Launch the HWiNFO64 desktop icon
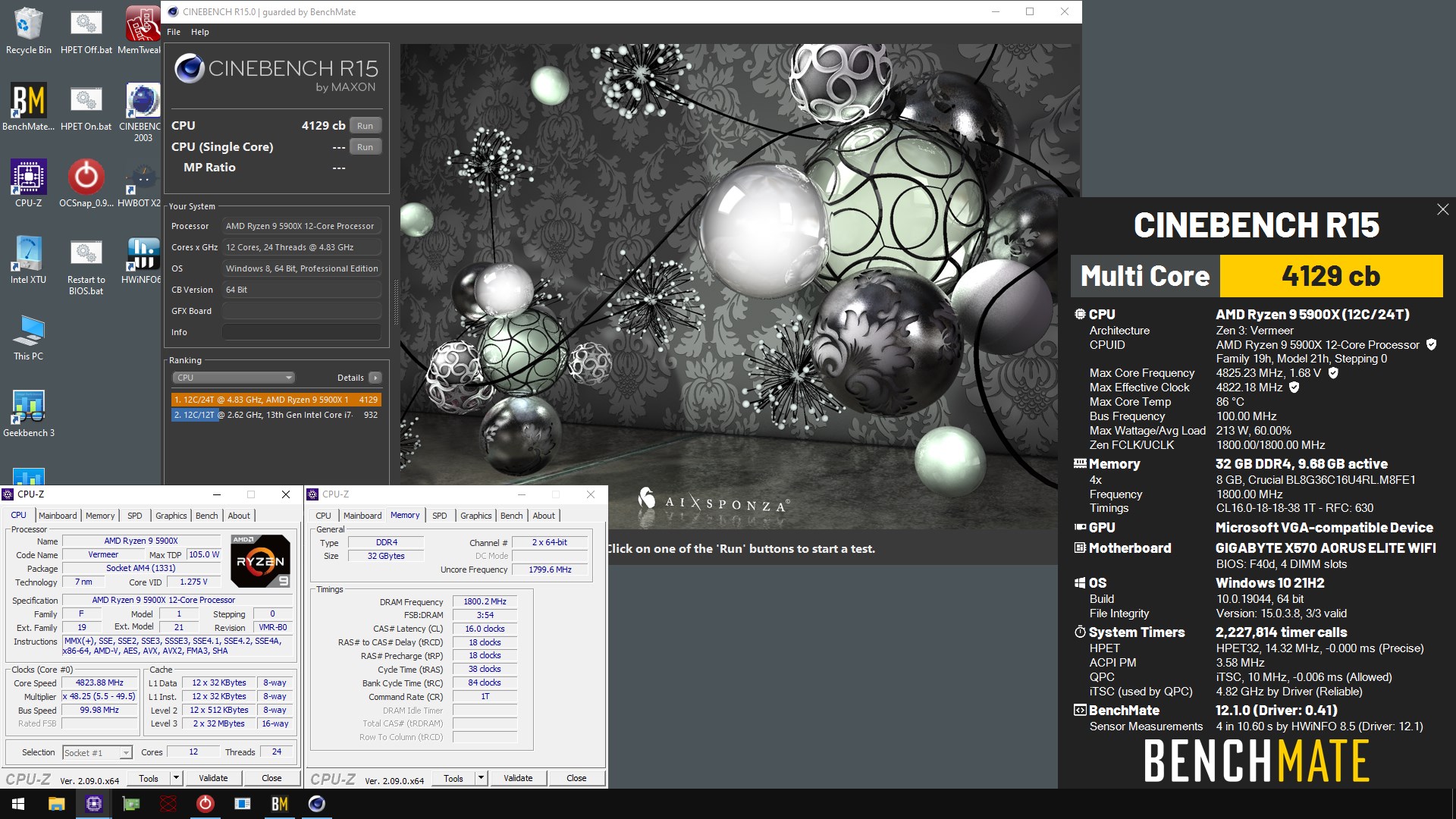The image size is (1456, 819). coord(142,259)
